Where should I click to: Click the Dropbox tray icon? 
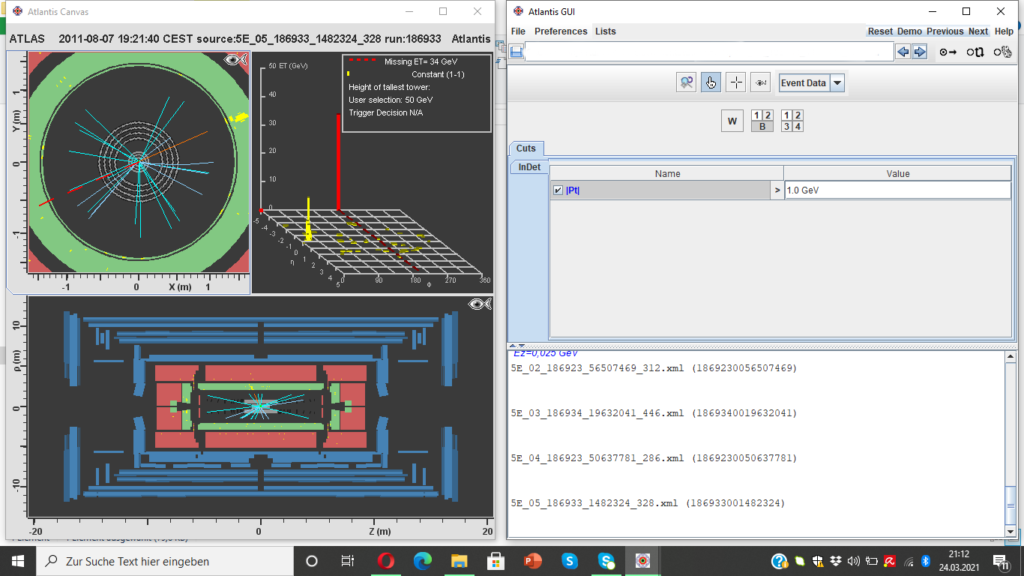point(835,561)
